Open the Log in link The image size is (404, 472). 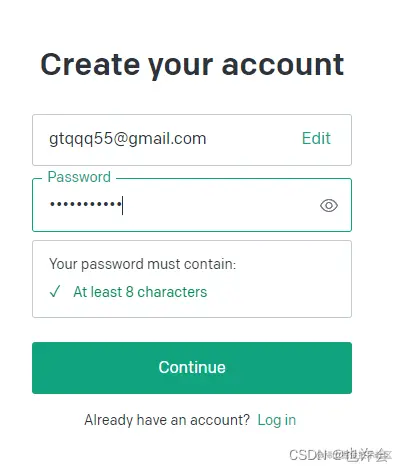(277, 420)
